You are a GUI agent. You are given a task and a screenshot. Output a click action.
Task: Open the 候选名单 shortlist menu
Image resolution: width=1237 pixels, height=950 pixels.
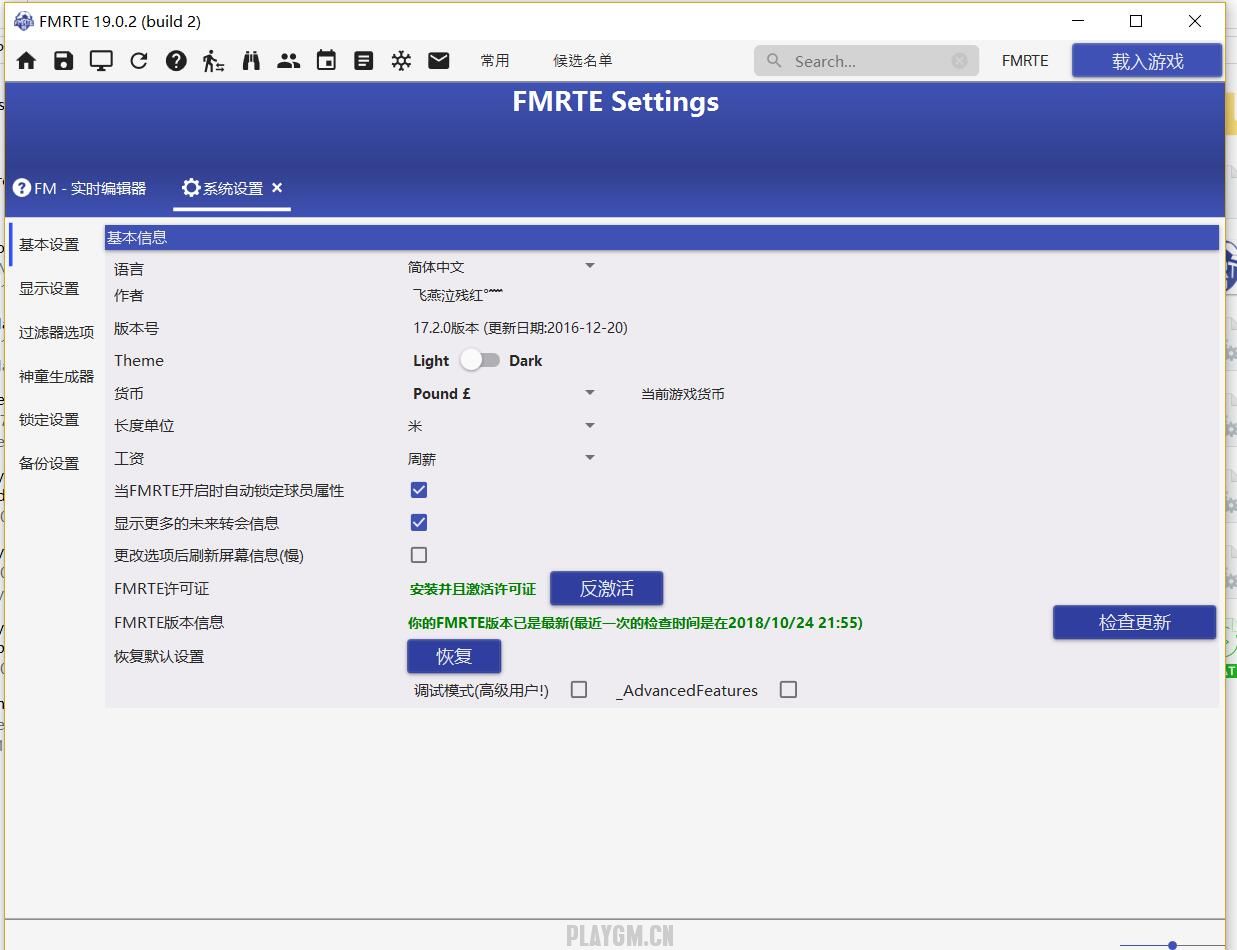coord(583,61)
